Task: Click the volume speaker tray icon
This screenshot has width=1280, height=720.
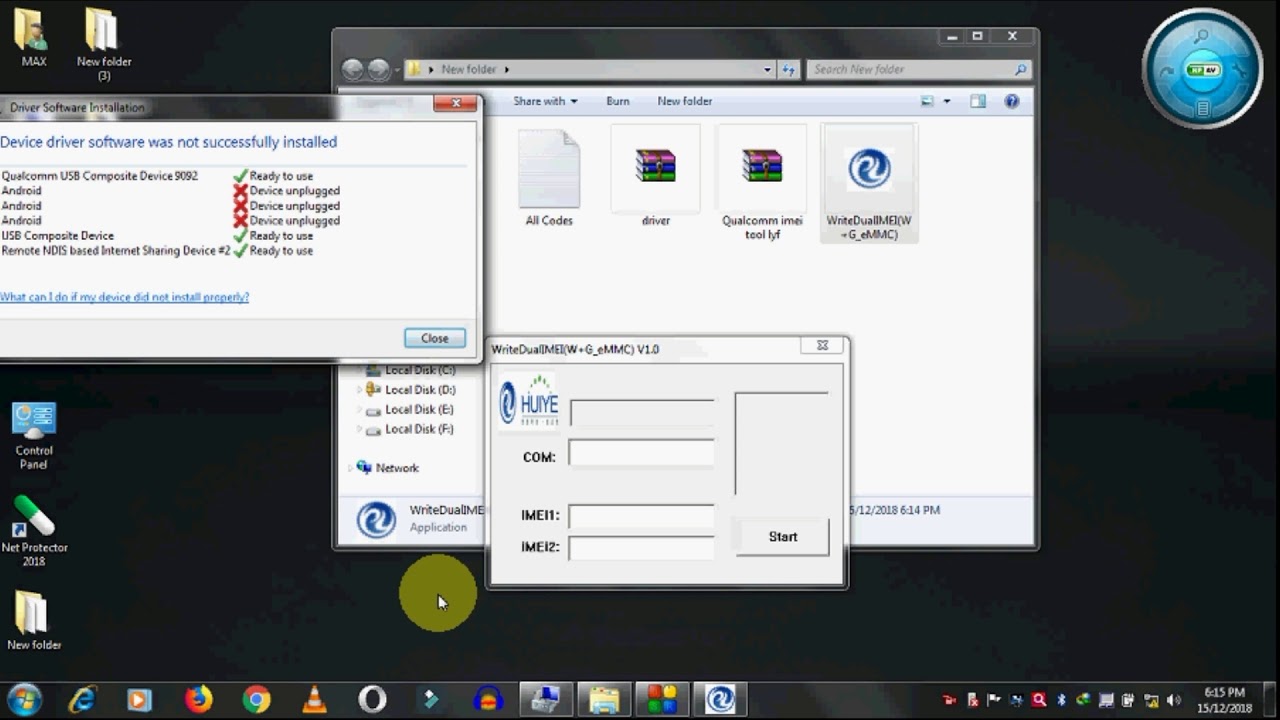Action: 1173,700
